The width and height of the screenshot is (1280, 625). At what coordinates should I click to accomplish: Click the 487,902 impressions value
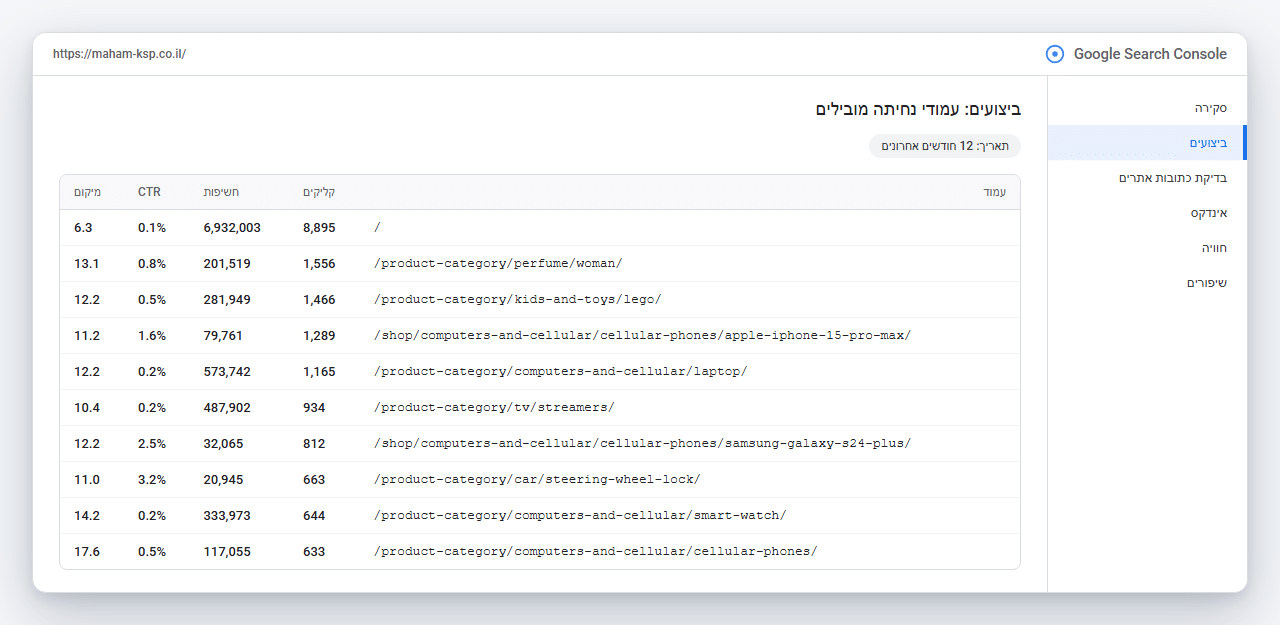click(227, 408)
